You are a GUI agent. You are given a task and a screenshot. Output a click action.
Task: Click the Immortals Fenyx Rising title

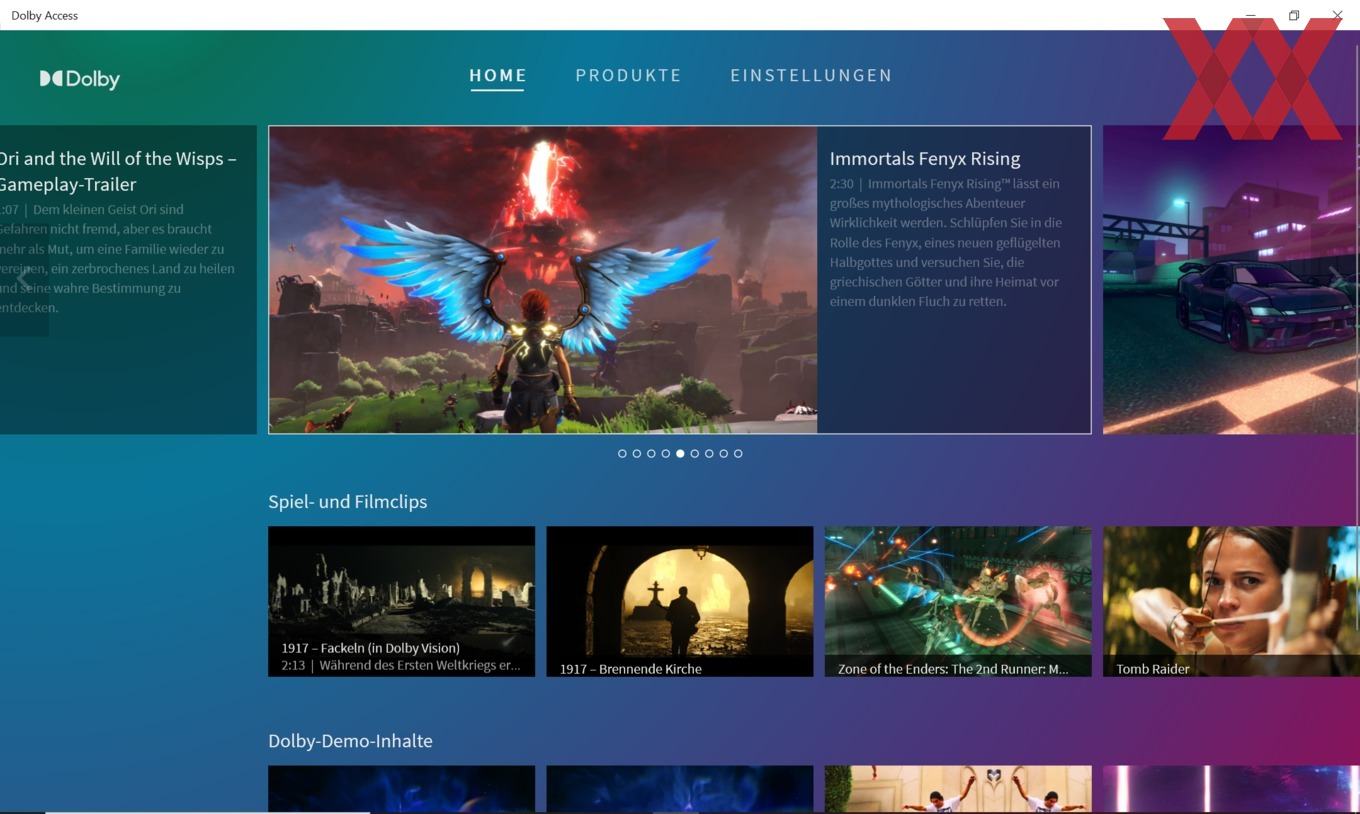tap(925, 158)
